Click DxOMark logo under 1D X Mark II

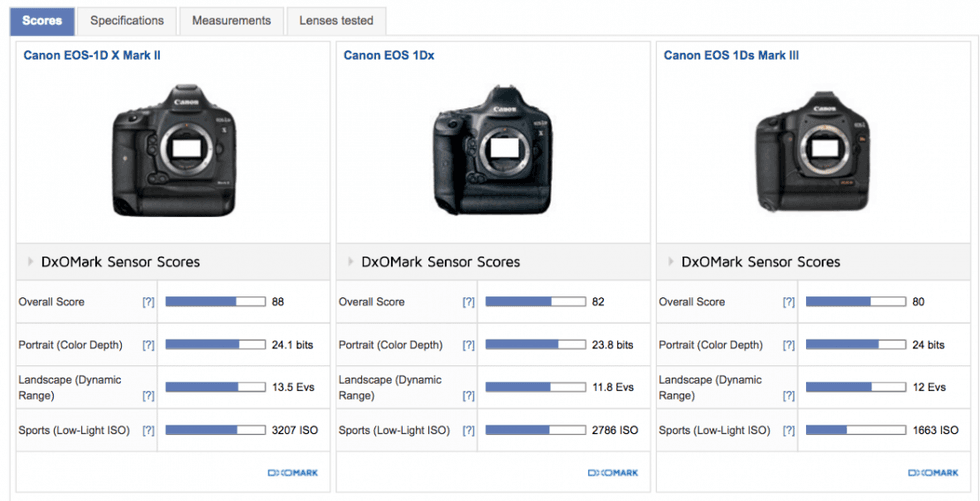click(x=292, y=473)
